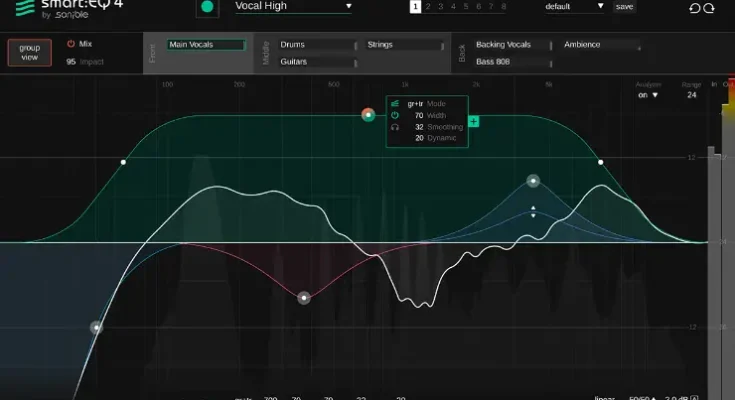The width and height of the screenshot is (735, 400).
Task: Click the headphones solo icon in band popup
Action: click(395, 127)
